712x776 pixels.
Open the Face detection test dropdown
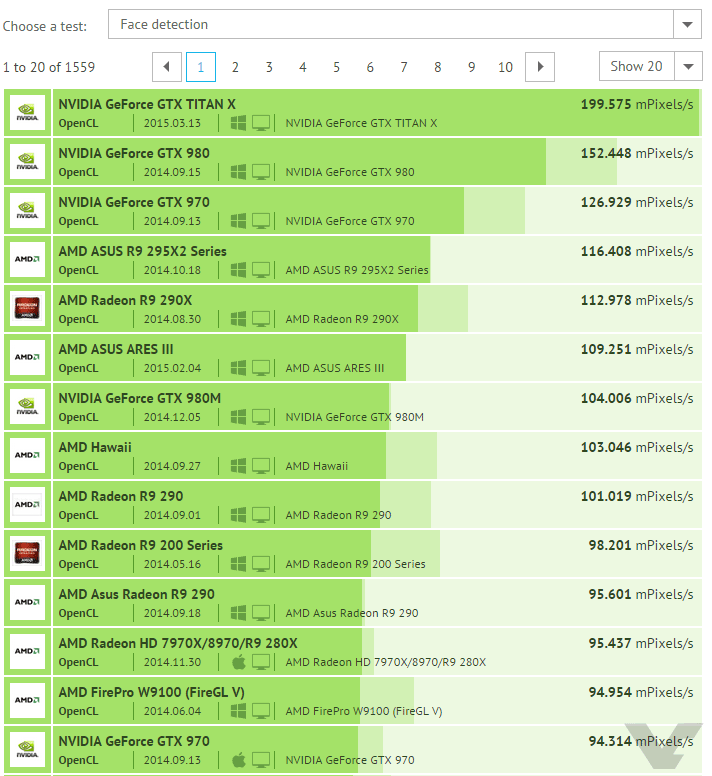[390, 24]
